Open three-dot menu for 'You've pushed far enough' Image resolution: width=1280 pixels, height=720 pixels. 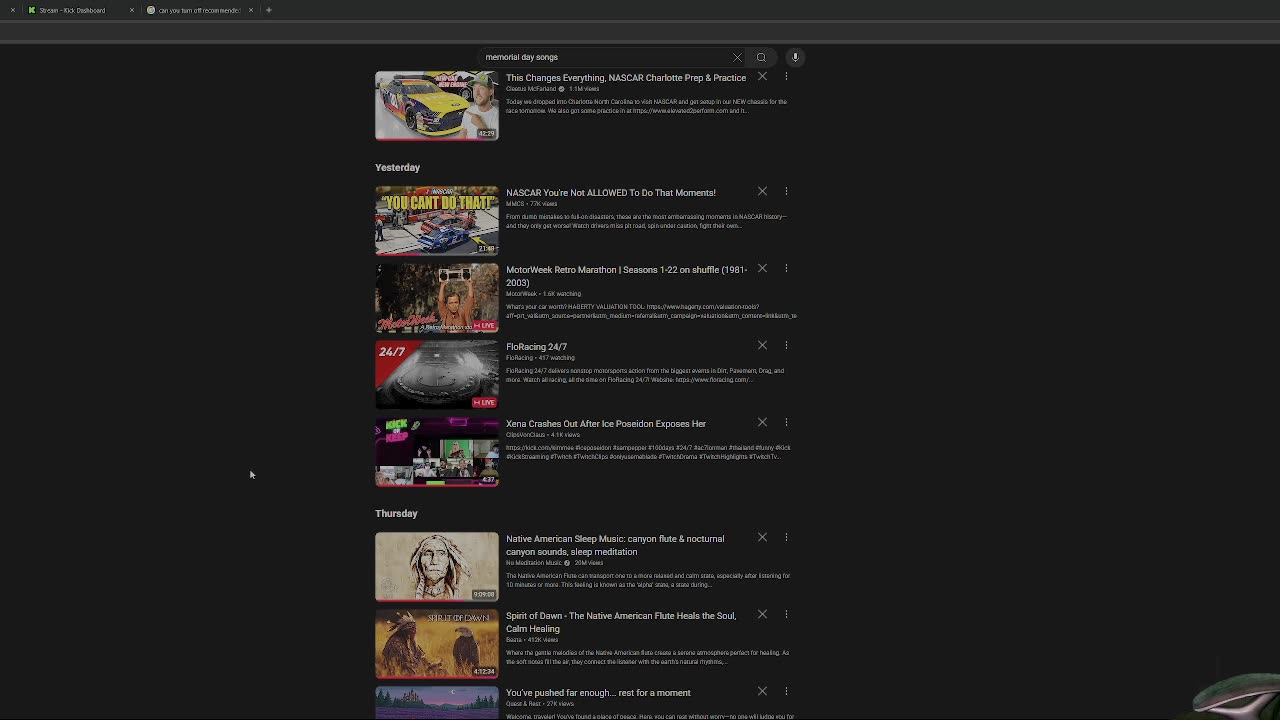coord(786,691)
